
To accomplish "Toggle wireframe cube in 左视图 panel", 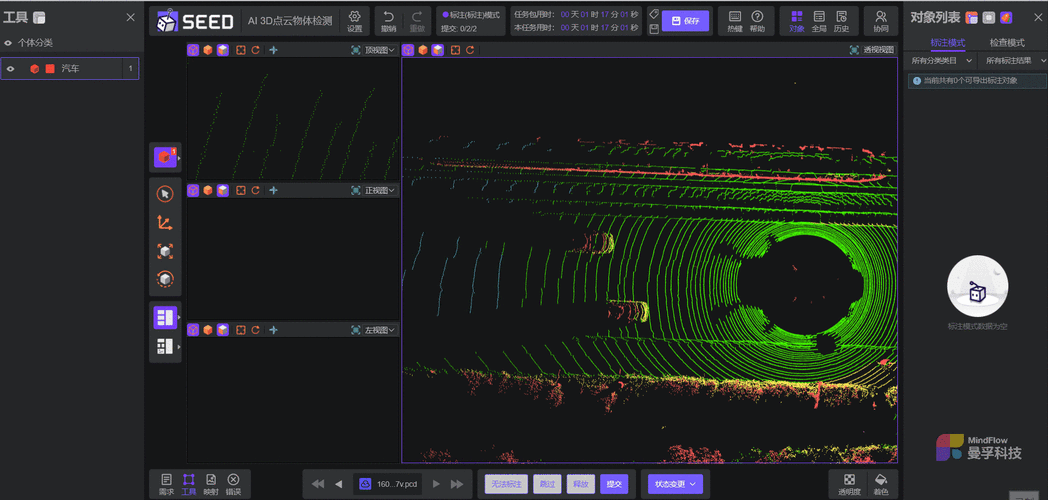I will point(193,330).
